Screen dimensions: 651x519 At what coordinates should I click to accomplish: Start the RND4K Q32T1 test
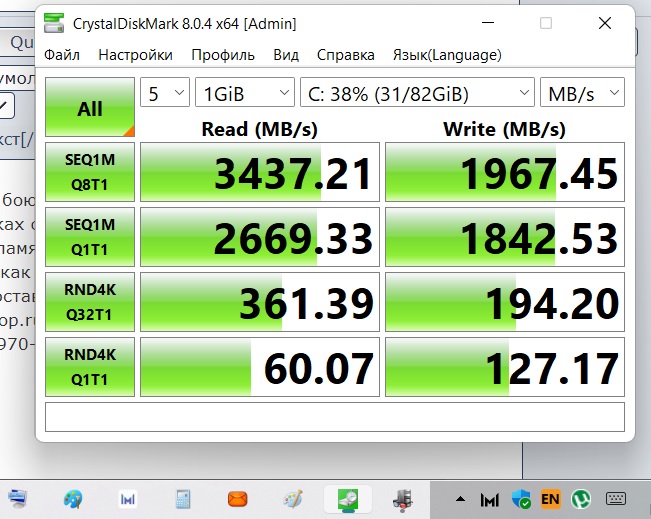tap(90, 302)
